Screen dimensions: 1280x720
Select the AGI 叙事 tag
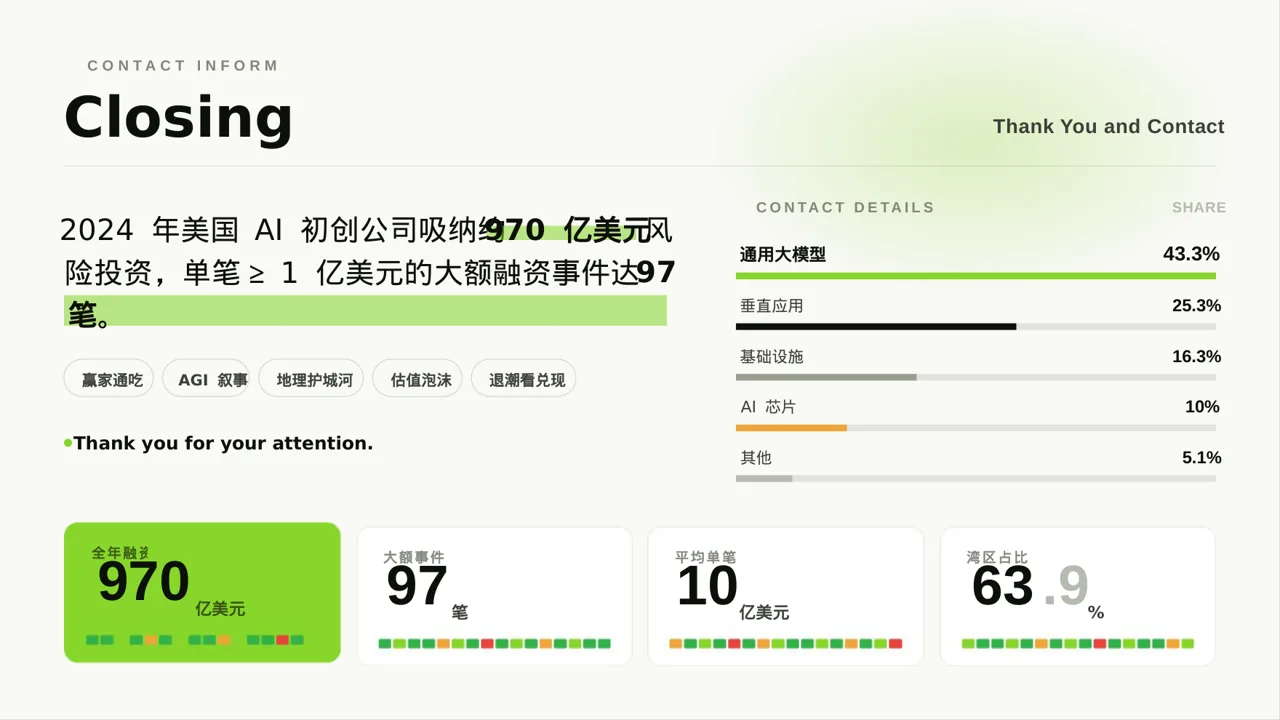coord(206,379)
